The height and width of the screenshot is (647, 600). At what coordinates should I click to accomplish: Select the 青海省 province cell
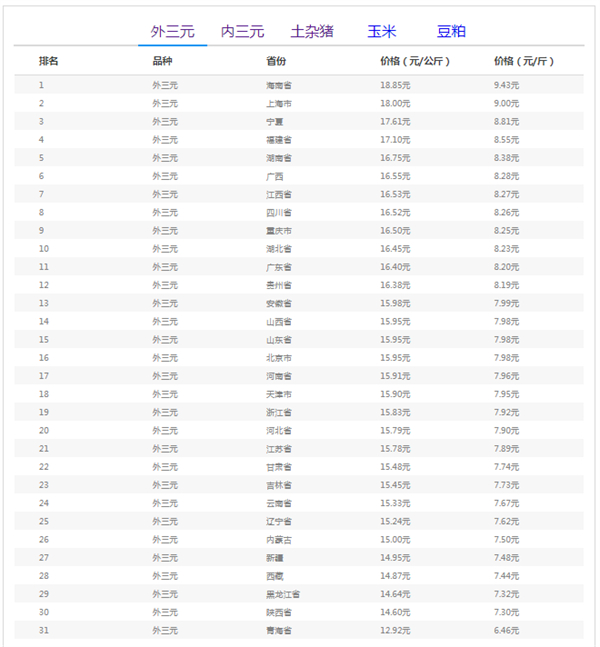point(279,630)
